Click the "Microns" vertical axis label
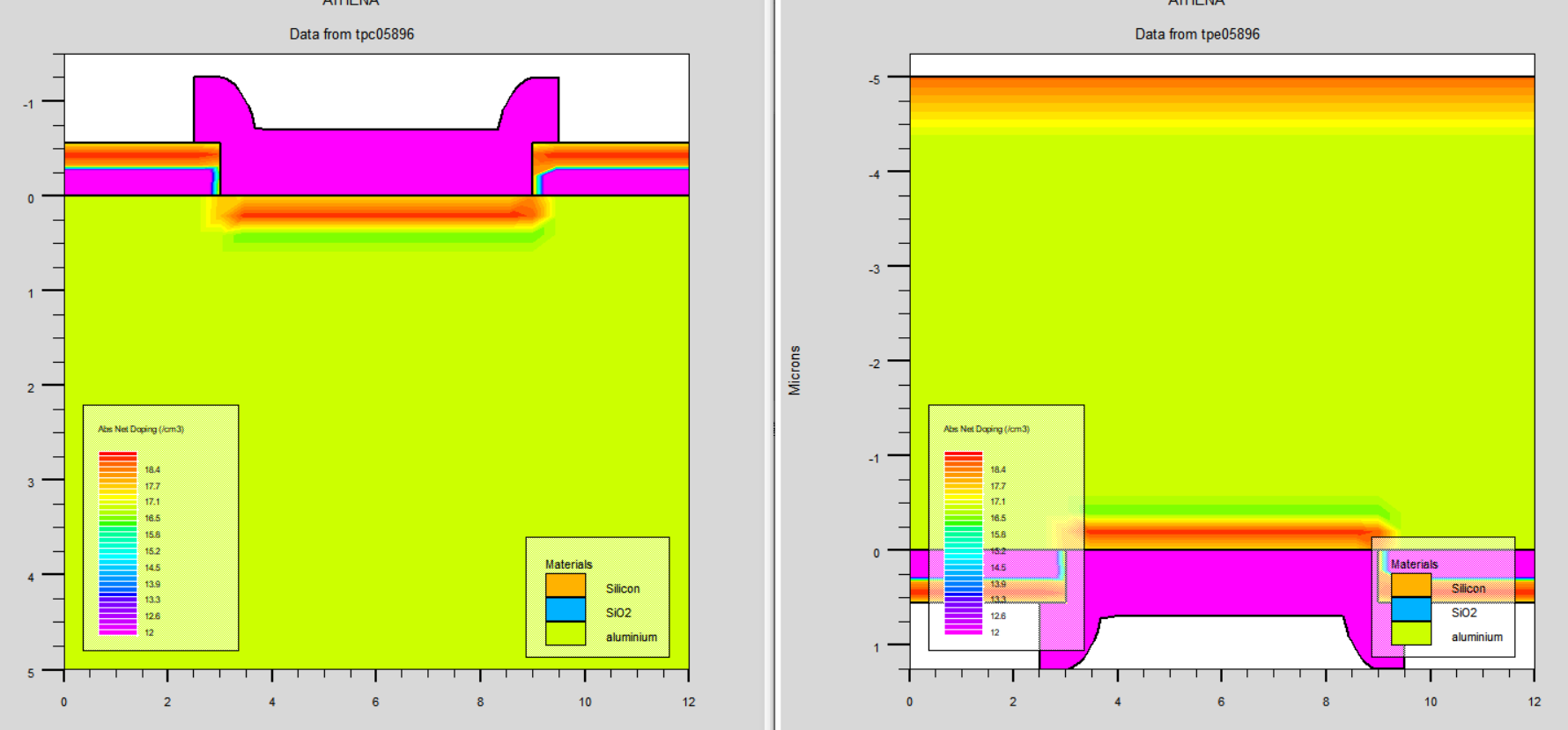Screen dimensions: 1568x730 795,370
